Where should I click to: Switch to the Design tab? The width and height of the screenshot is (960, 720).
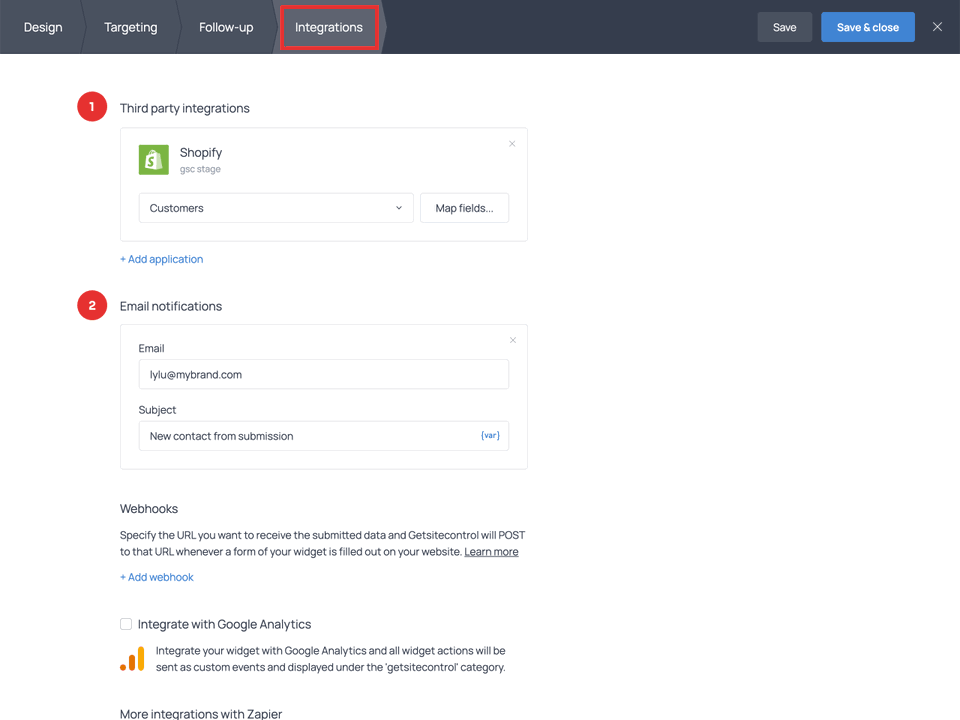pos(42,27)
